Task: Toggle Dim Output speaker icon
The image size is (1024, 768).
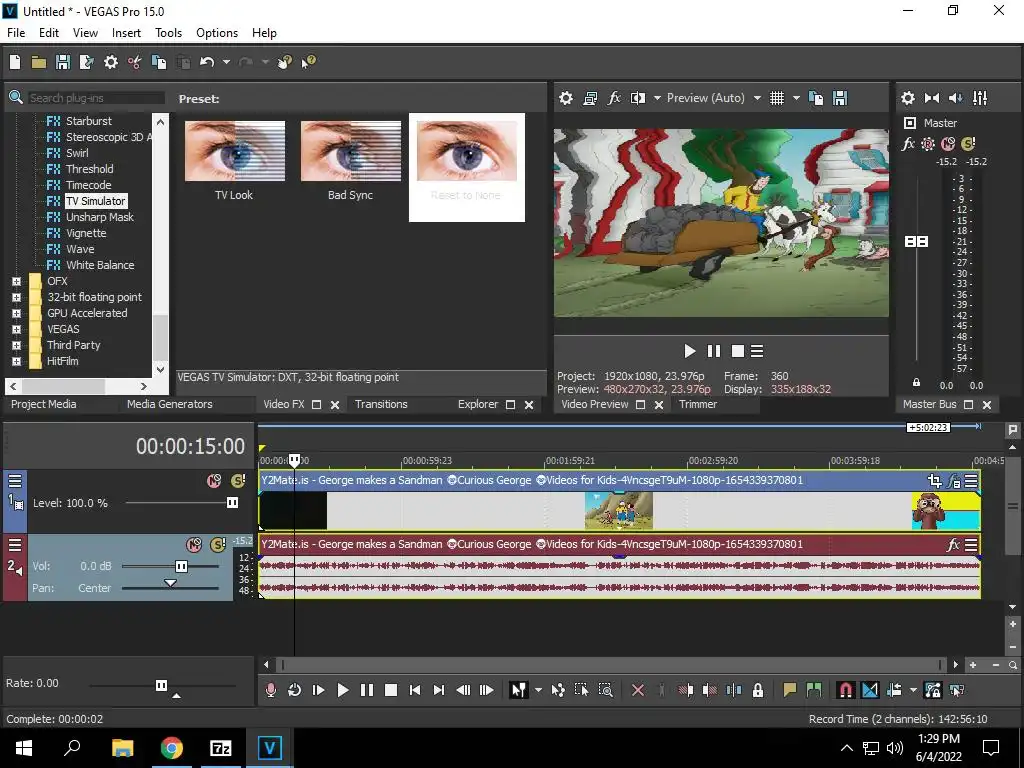Action: [x=955, y=98]
